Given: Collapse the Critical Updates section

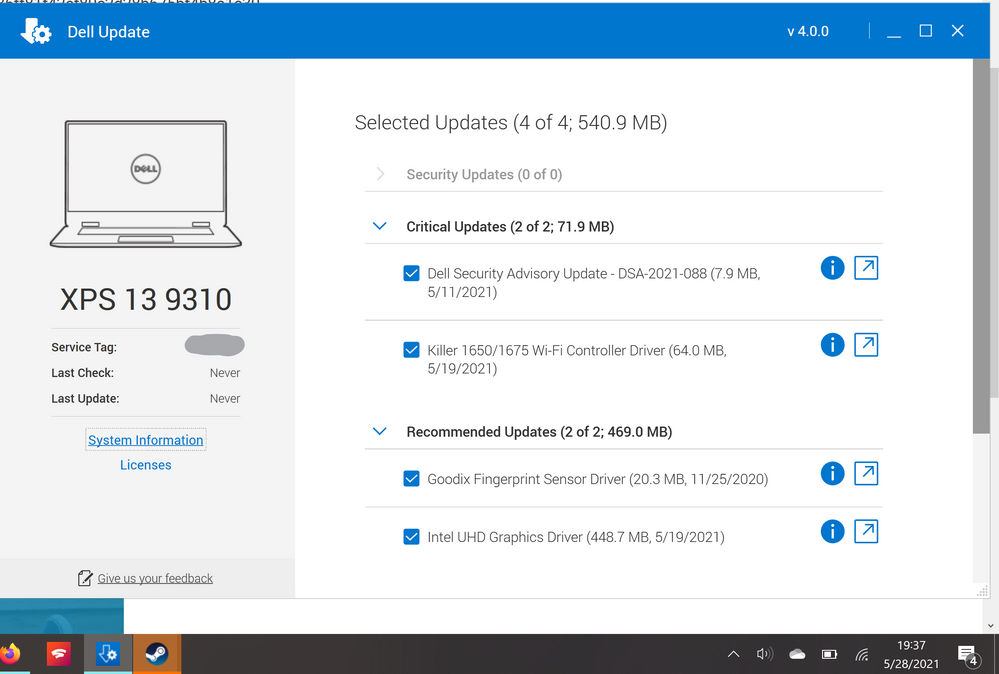Looking at the screenshot, I should (x=379, y=226).
